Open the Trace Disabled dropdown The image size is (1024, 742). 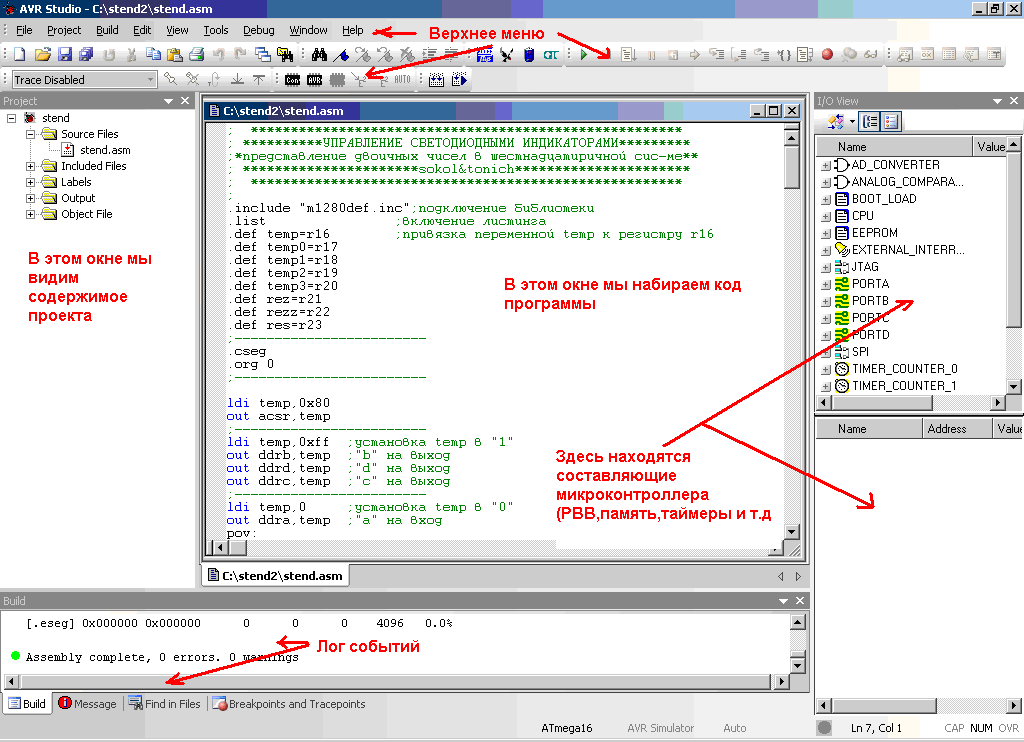pos(150,80)
